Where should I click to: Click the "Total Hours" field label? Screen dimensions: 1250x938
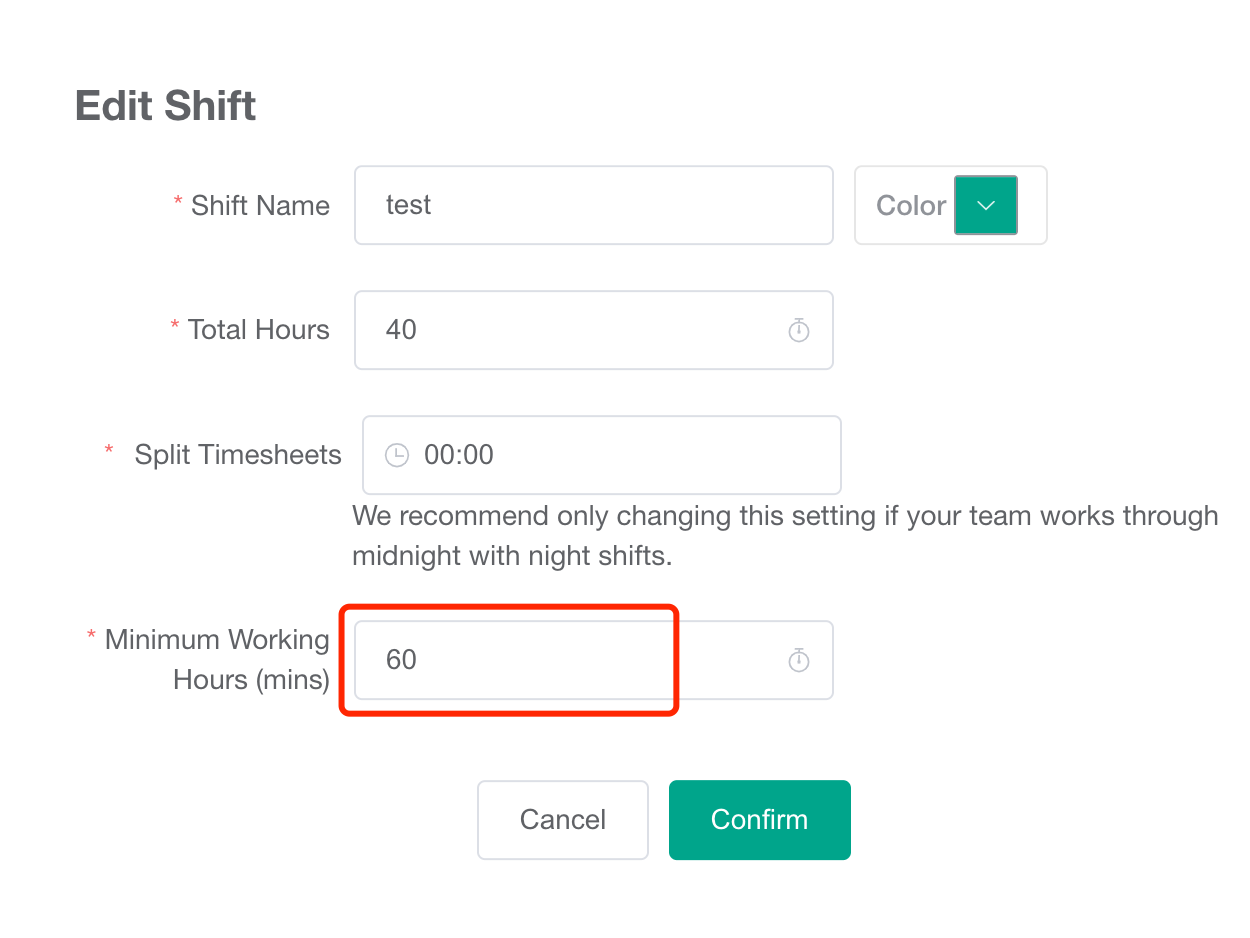(258, 330)
